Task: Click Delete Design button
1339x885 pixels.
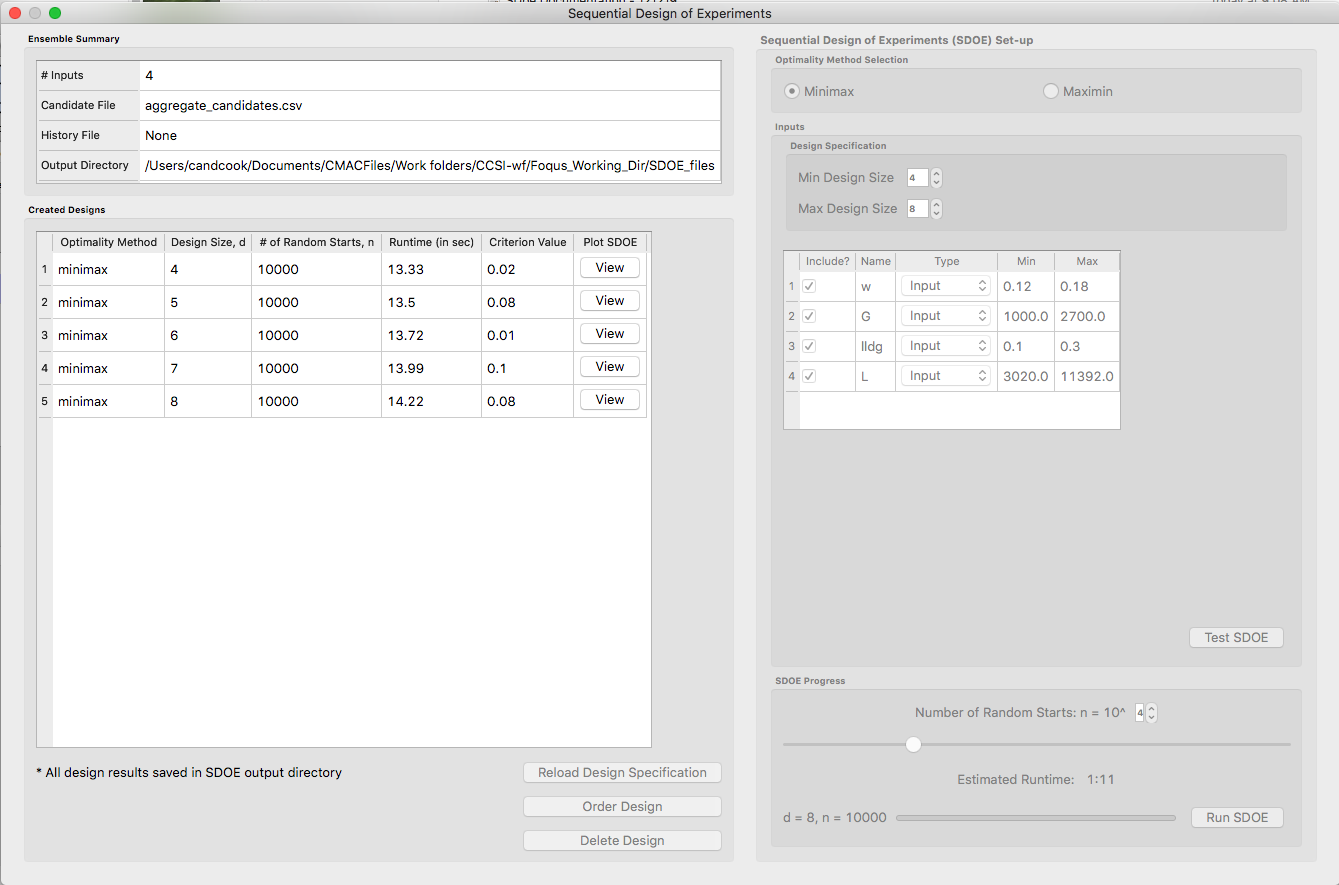Action: point(622,840)
